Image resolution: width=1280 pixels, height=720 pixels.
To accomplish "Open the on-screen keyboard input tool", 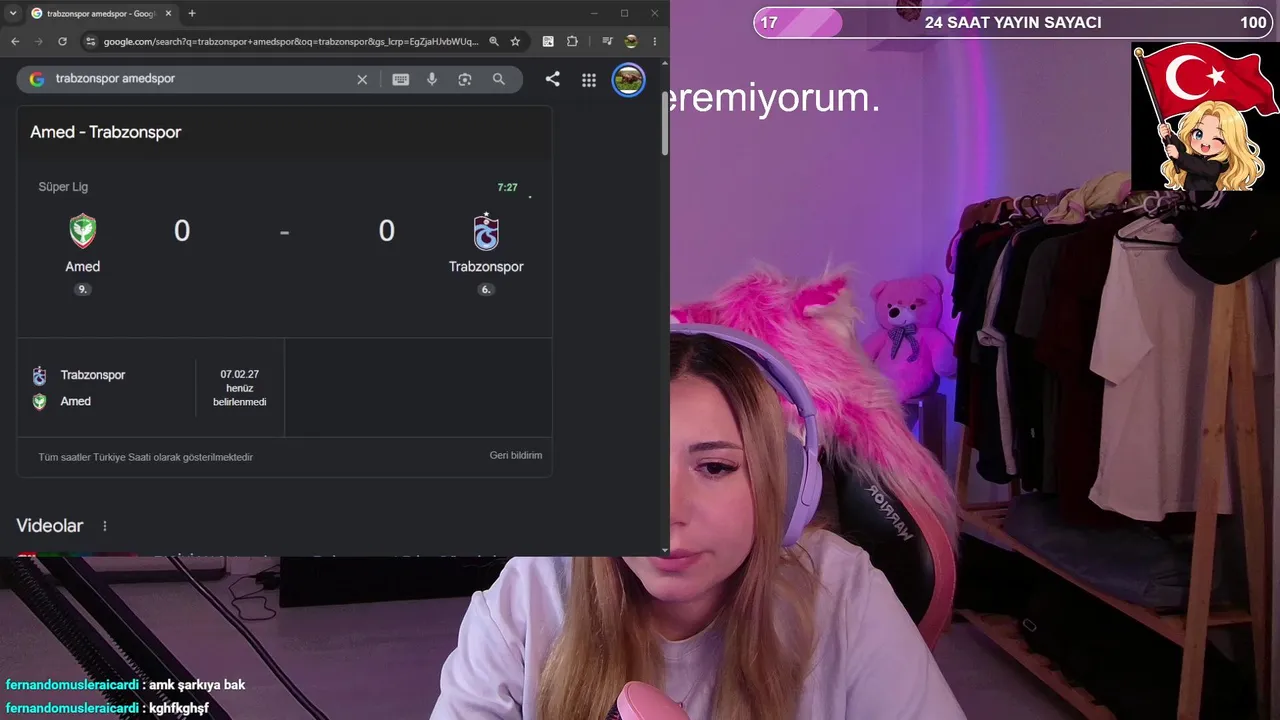I will point(401,79).
